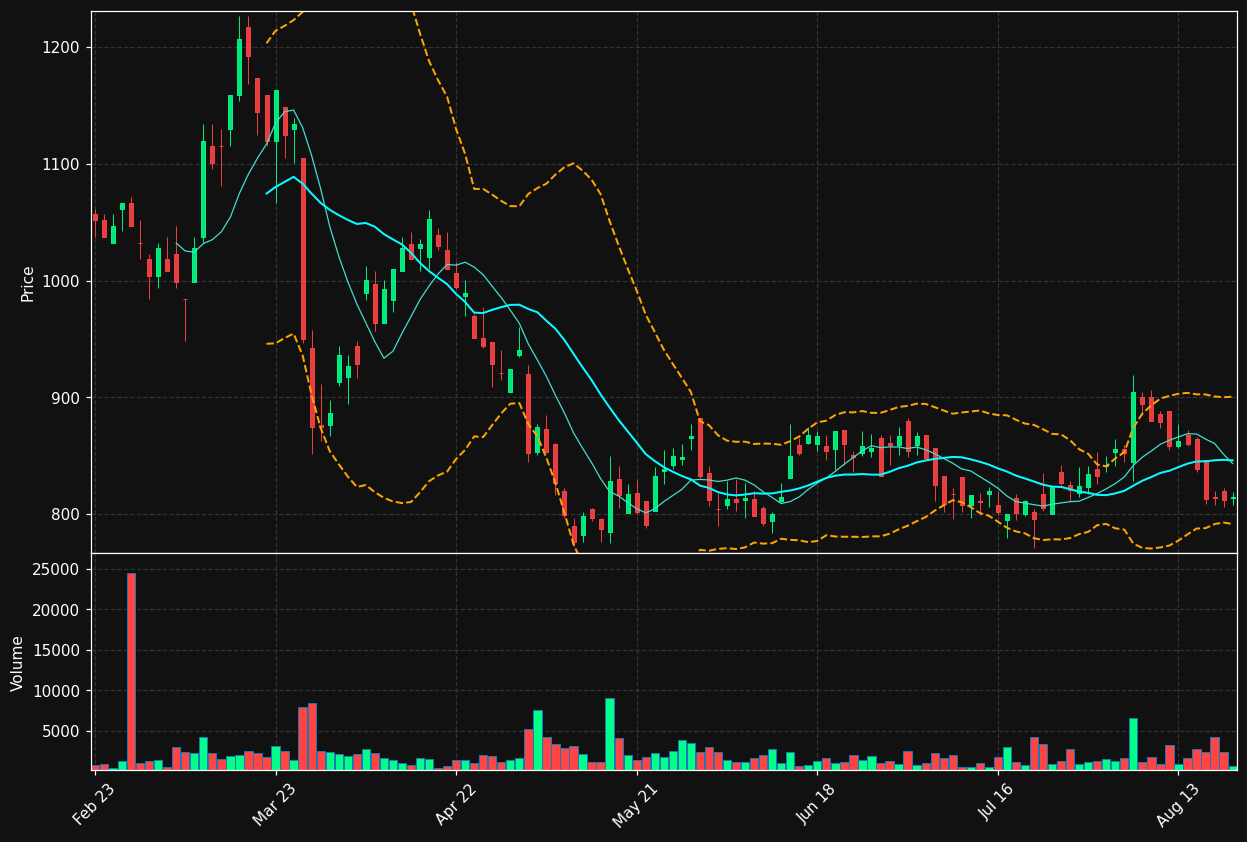Screen dimensions: 1247x842
Task: Click the 15000 volume axis label
Action: coord(58,651)
